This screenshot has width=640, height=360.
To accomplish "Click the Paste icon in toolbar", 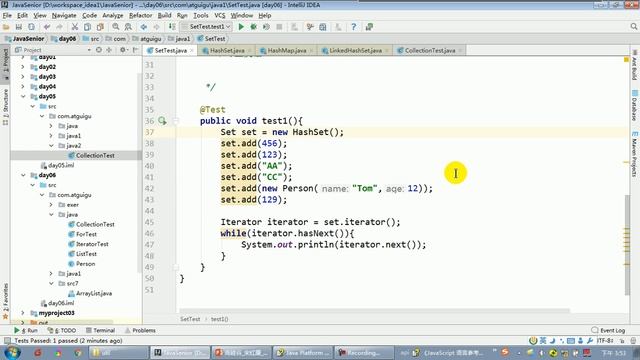I will tap(100, 27).
